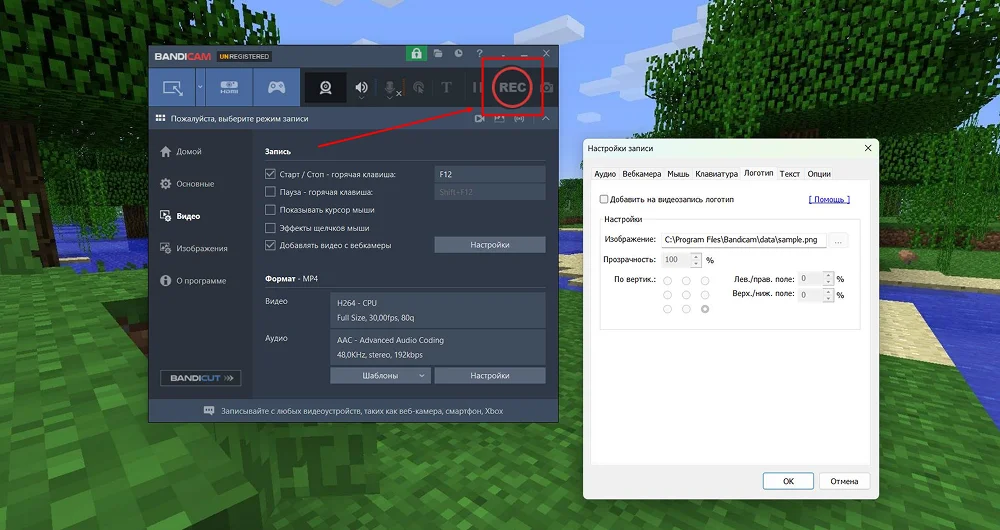Select the Логотип tab
This screenshot has height=530, width=1000.
758,173
